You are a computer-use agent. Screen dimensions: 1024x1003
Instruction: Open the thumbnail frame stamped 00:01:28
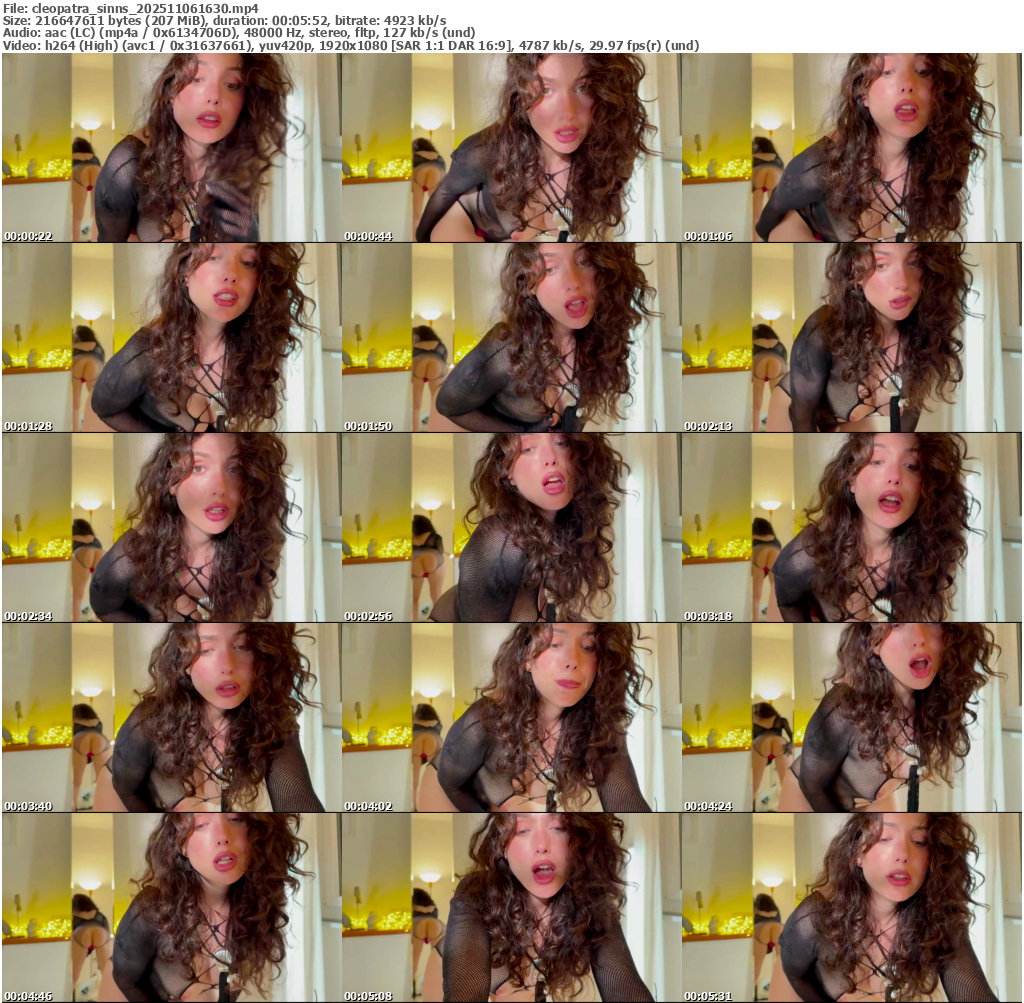[171, 338]
